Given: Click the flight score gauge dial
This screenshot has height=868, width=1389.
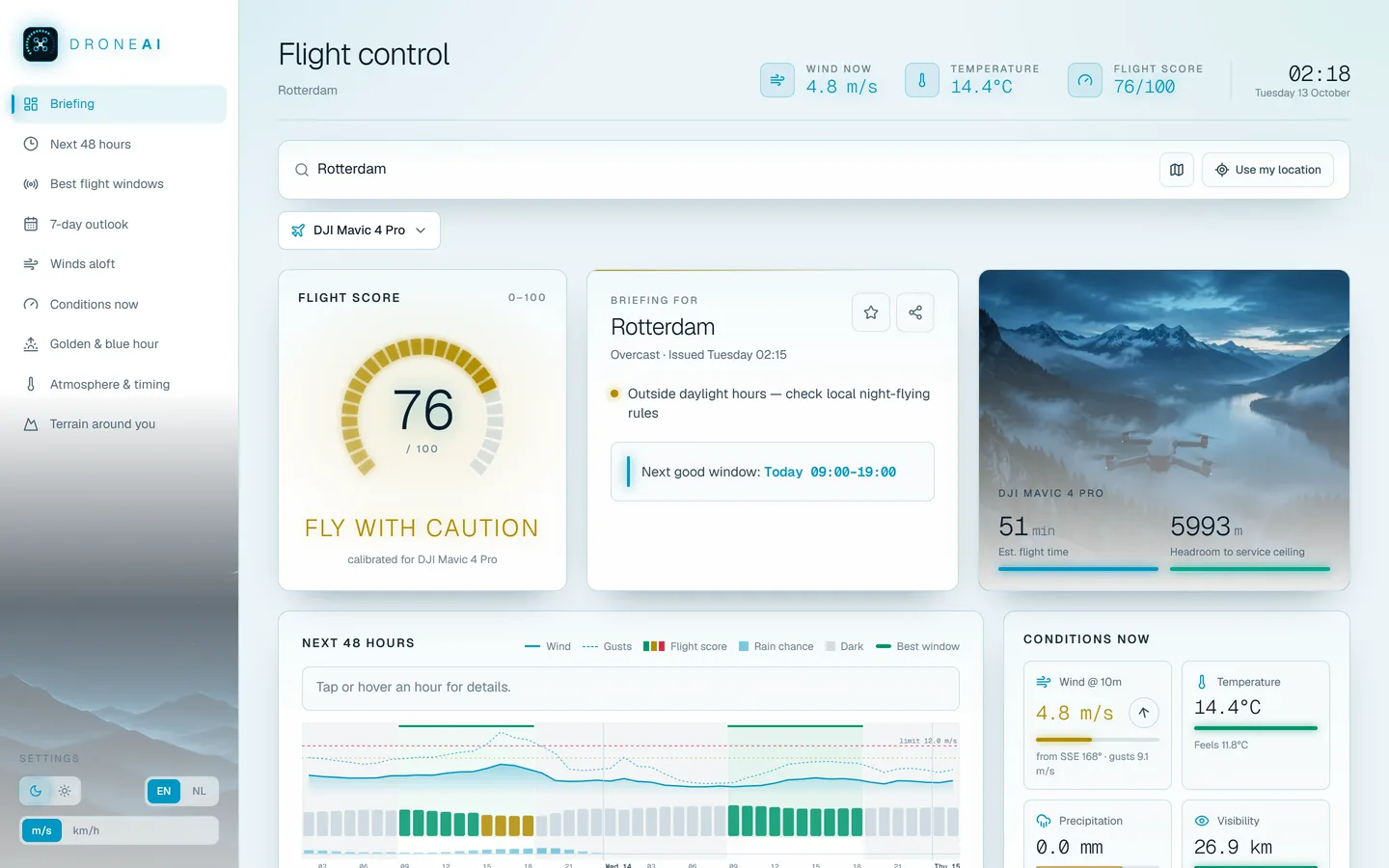Looking at the screenshot, I should (422, 407).
